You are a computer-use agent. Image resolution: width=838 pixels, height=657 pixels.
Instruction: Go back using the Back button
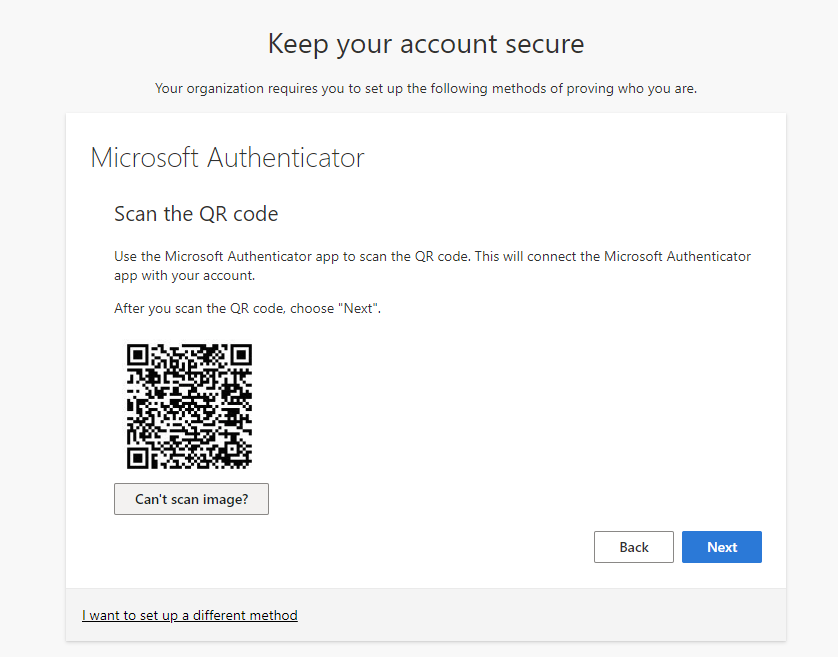click(x=634, y=547)
